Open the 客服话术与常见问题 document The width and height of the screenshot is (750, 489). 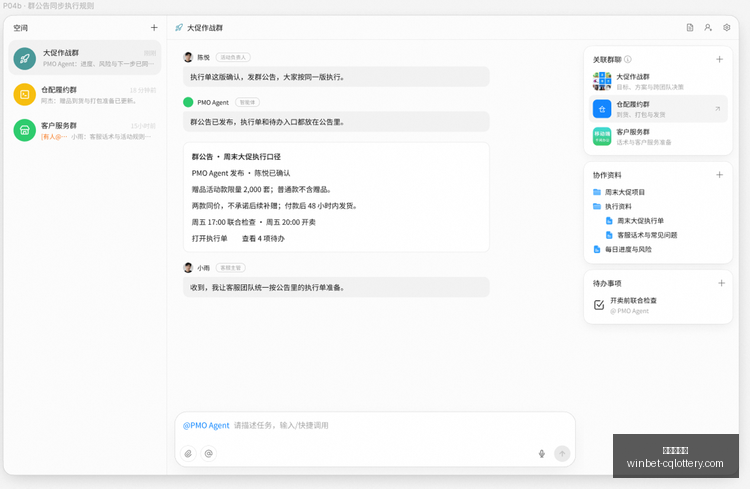point(641,235)
